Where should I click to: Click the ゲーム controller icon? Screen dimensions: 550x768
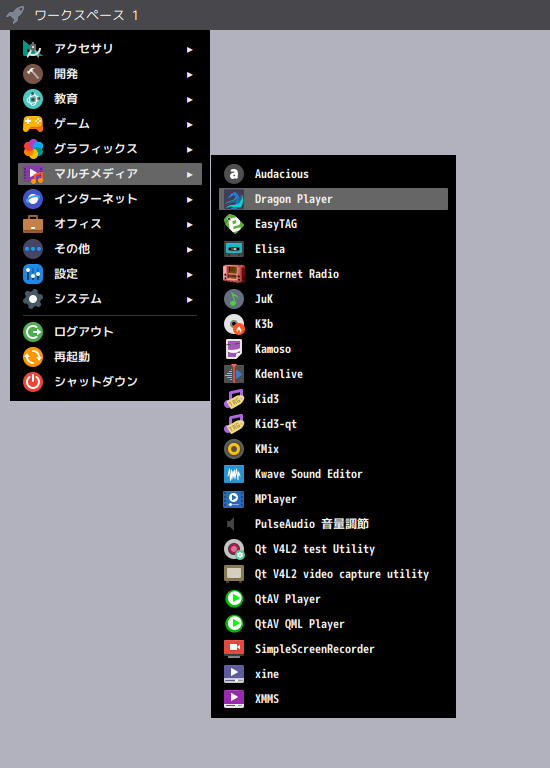(x=33, y=124)
